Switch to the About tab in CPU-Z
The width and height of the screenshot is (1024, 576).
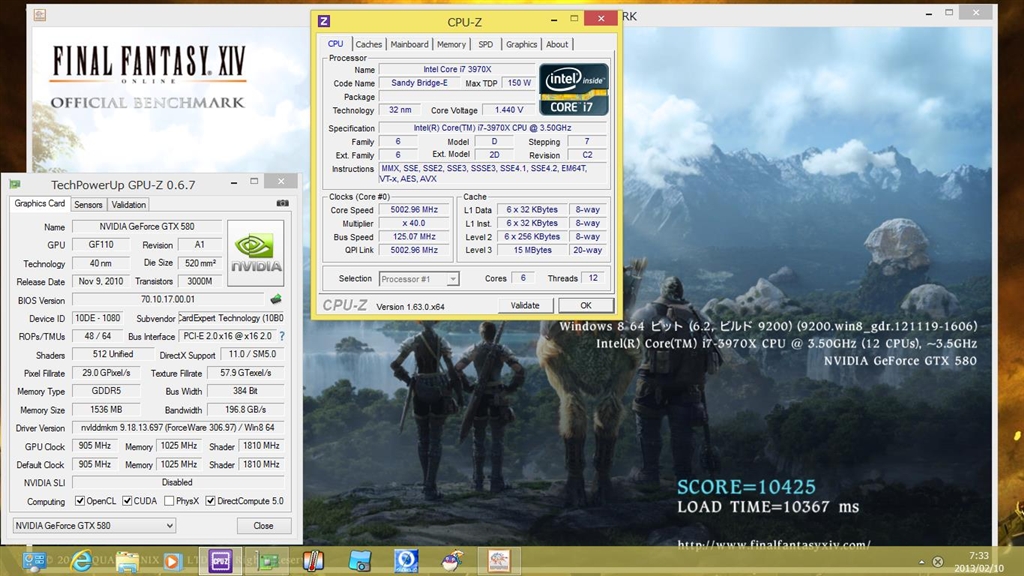pos(557,44)
